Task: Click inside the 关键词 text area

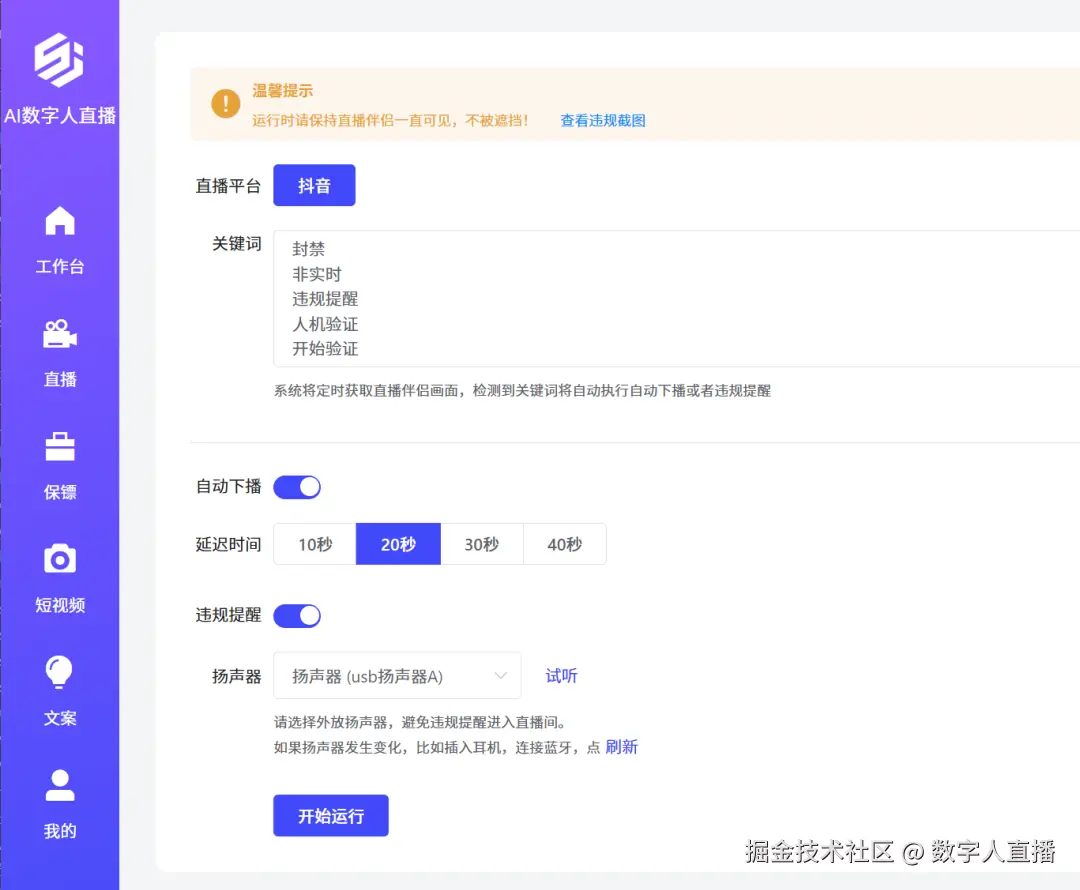Action: 676,299
